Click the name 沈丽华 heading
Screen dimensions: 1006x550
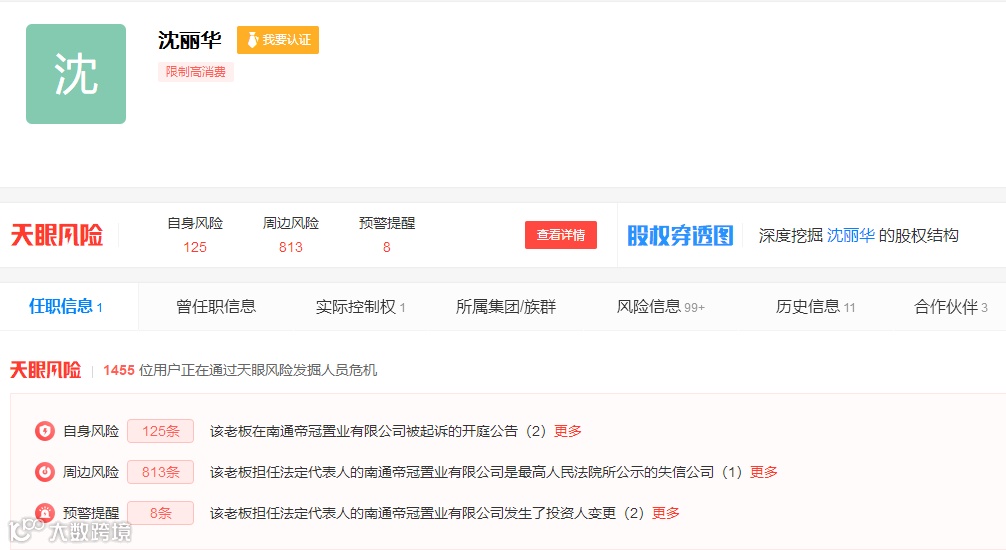tap(190, 40)
